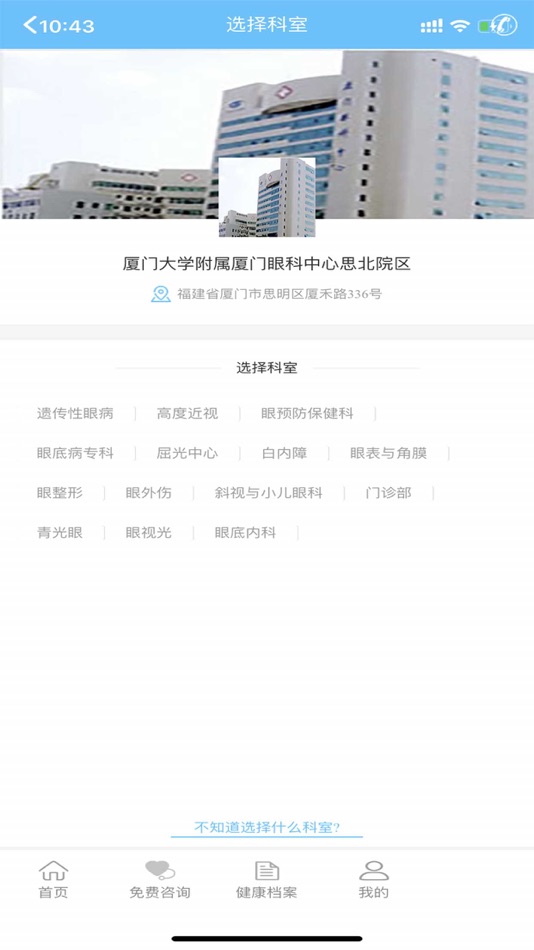The image size is (534, 950).
Task: Choose the 门诊部 department
Action: coord(389,493)
